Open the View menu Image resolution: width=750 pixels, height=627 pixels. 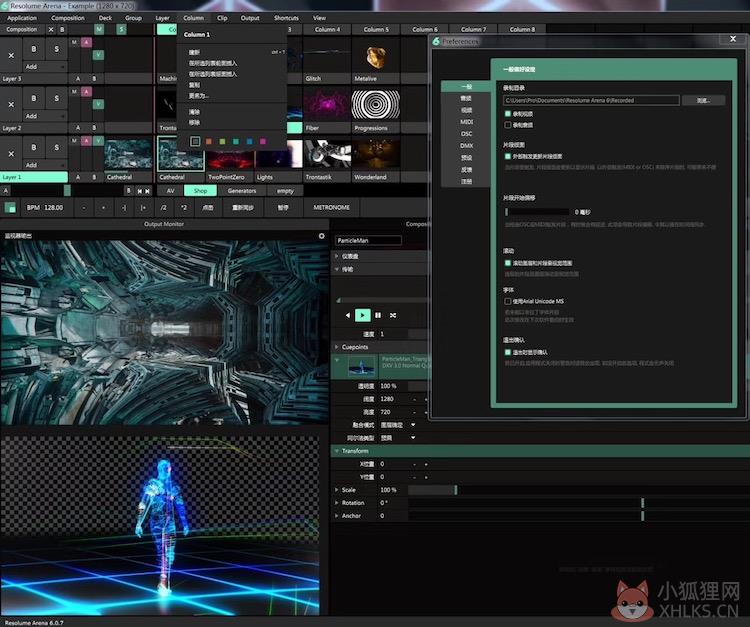click(319, 18)
